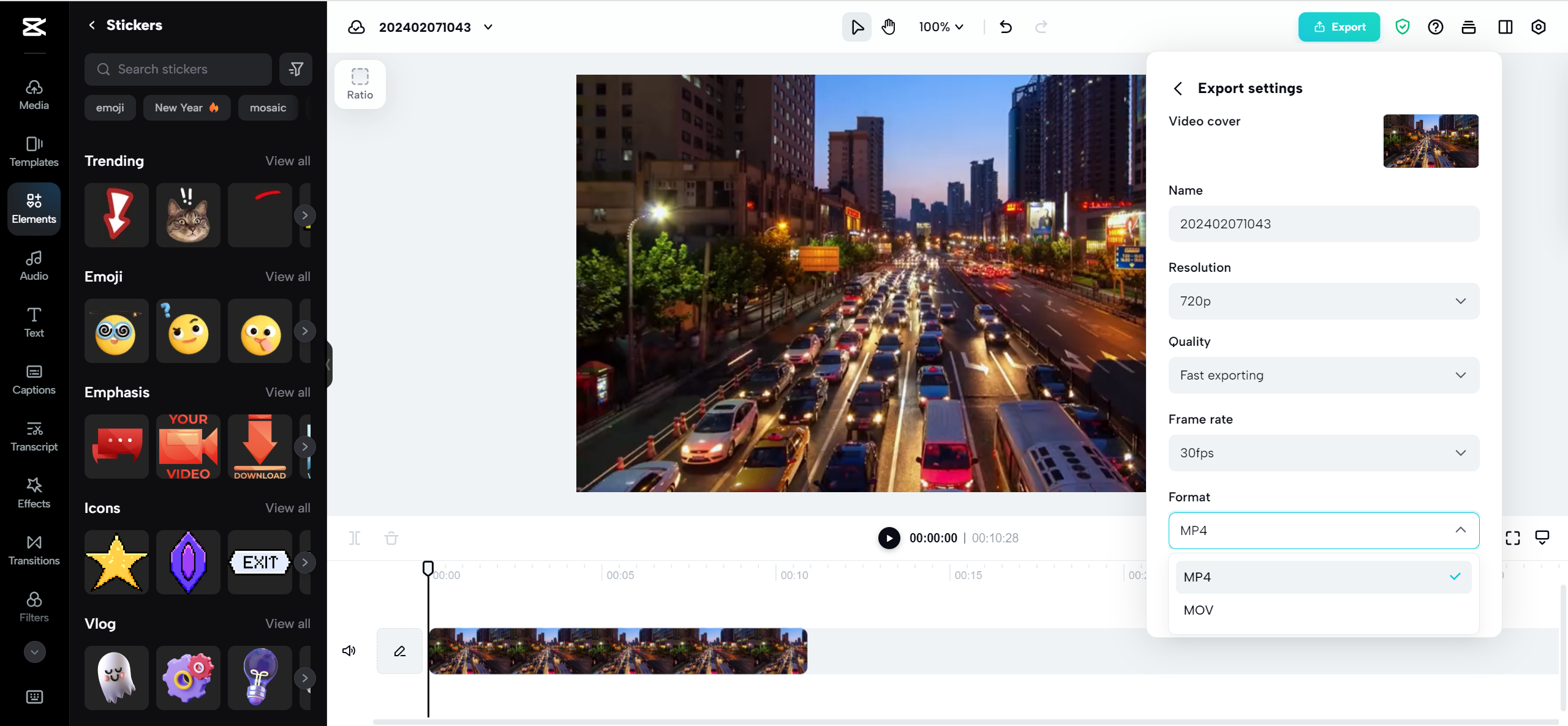Click the Export button

pos(1339,27)
